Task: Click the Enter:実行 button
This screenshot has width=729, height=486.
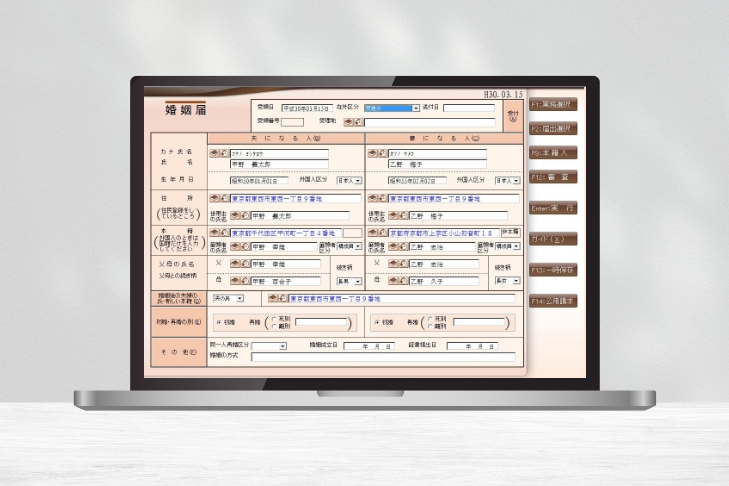Action: [553, 208]
